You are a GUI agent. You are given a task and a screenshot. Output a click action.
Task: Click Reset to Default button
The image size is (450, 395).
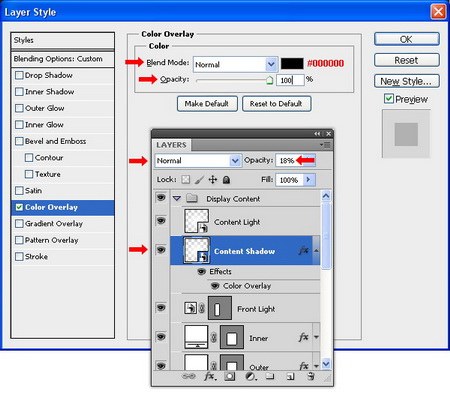point(276,104)
